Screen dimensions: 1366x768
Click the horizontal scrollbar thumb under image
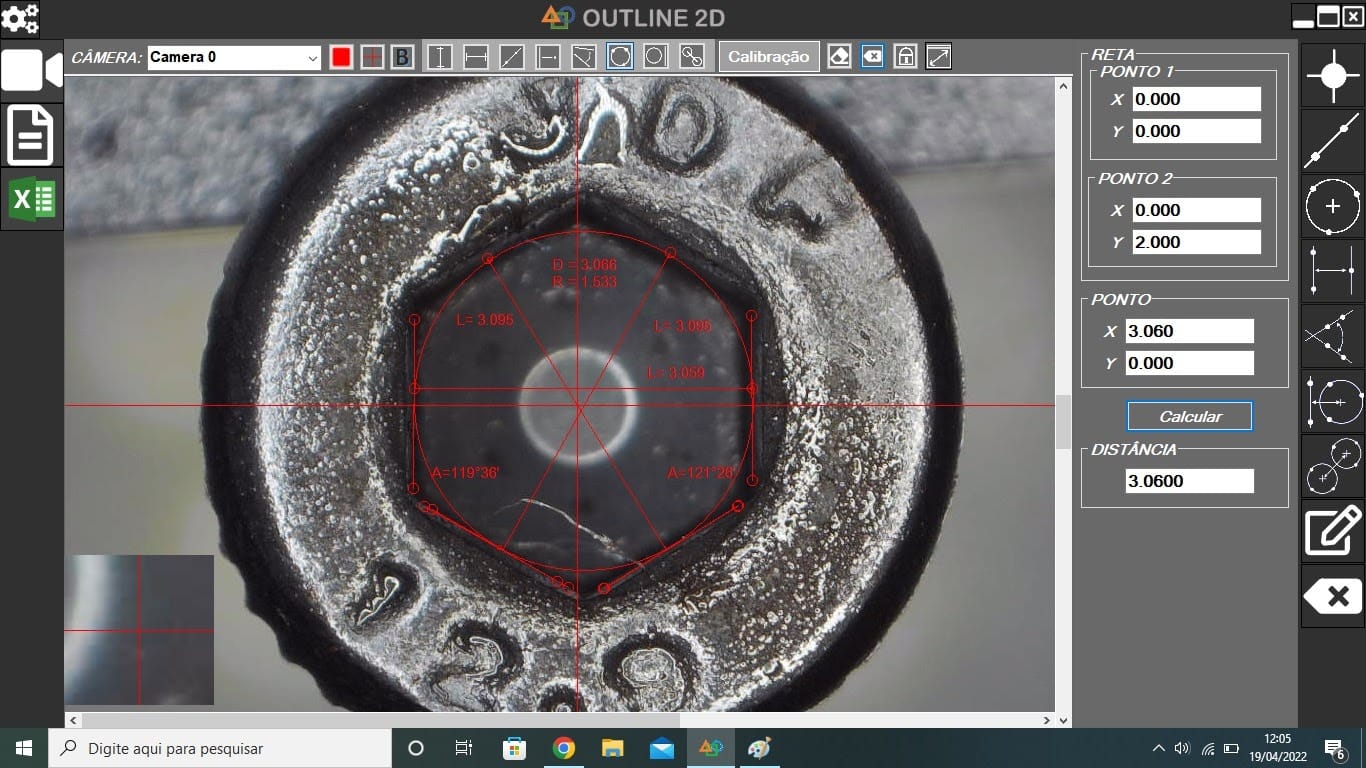pos(381,720)
